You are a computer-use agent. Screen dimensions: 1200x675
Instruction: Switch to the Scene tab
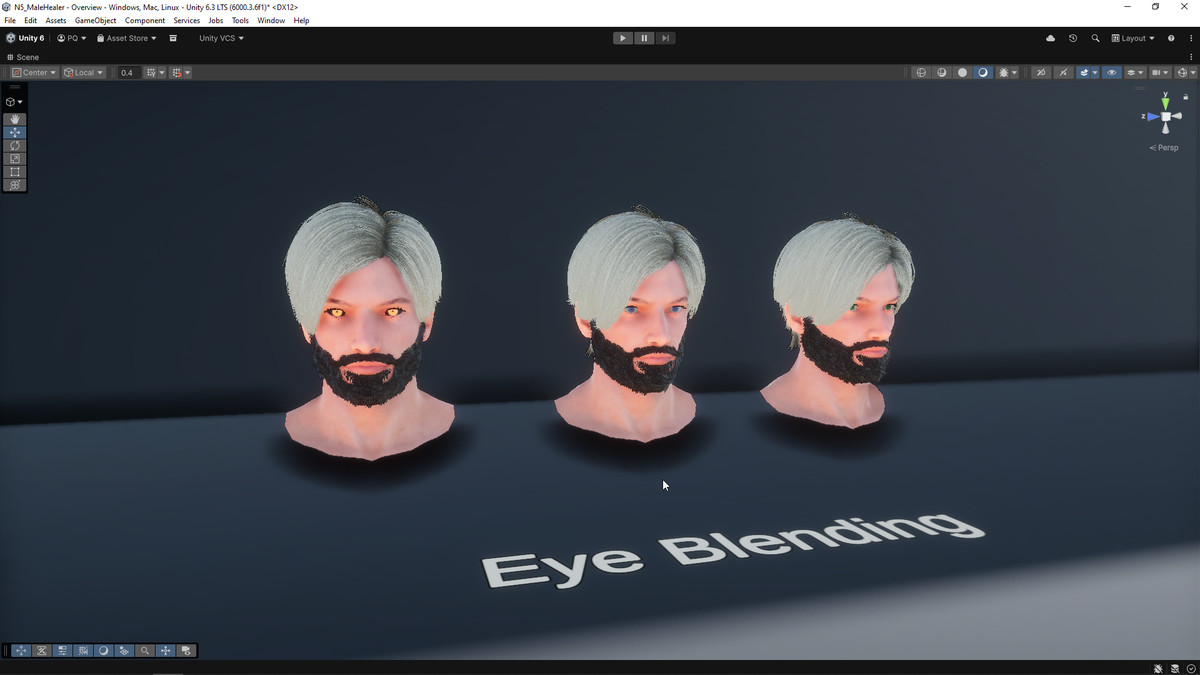pyautogui.click(x=23, y=57)
